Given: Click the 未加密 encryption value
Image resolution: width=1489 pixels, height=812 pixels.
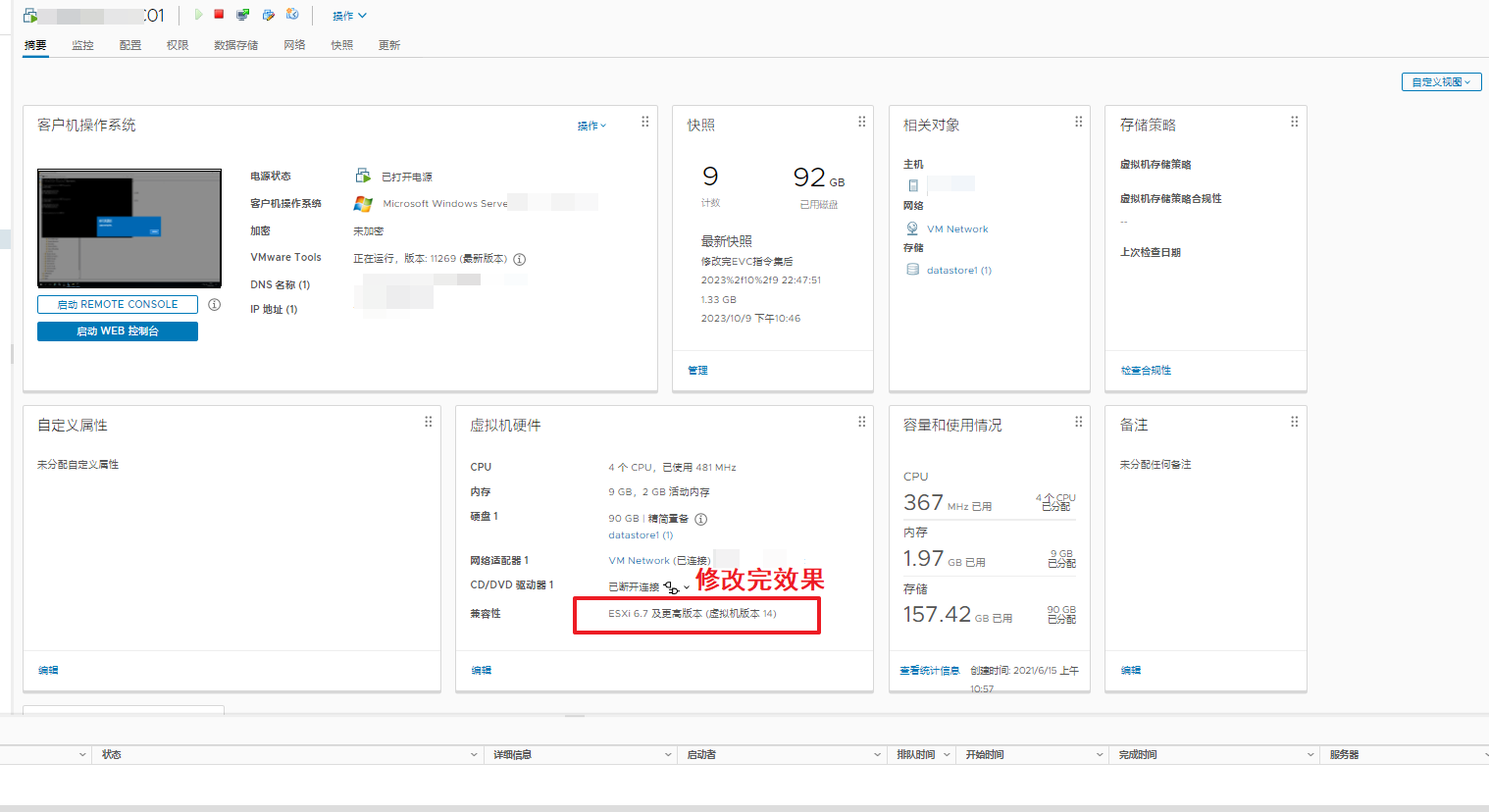Looking at the screenshot, I should pyautogui.click(x=368, y=231).
